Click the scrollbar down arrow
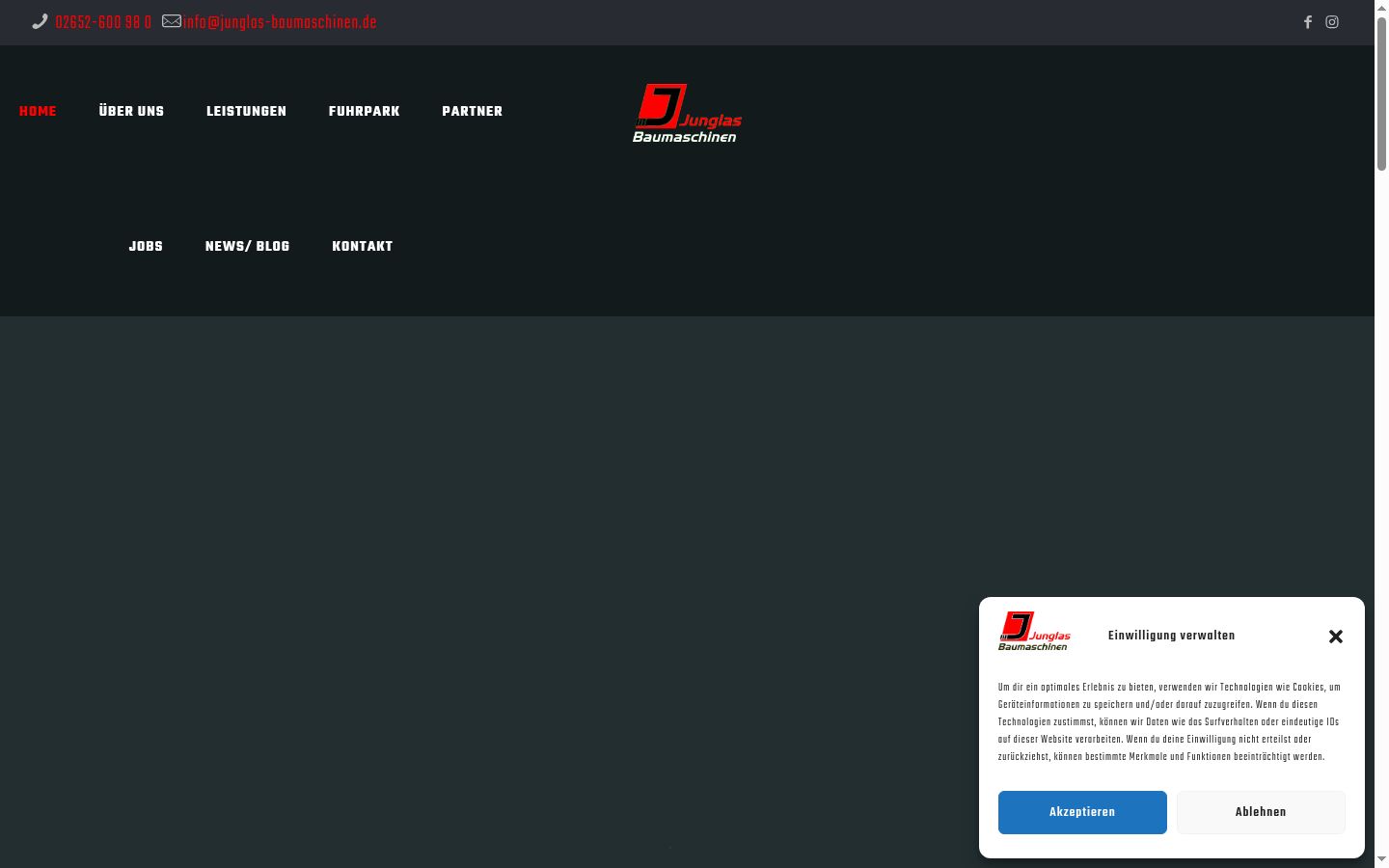The height and width of the screenshot is (868, 1389). pyautogui.click(x=1381, y=859)
